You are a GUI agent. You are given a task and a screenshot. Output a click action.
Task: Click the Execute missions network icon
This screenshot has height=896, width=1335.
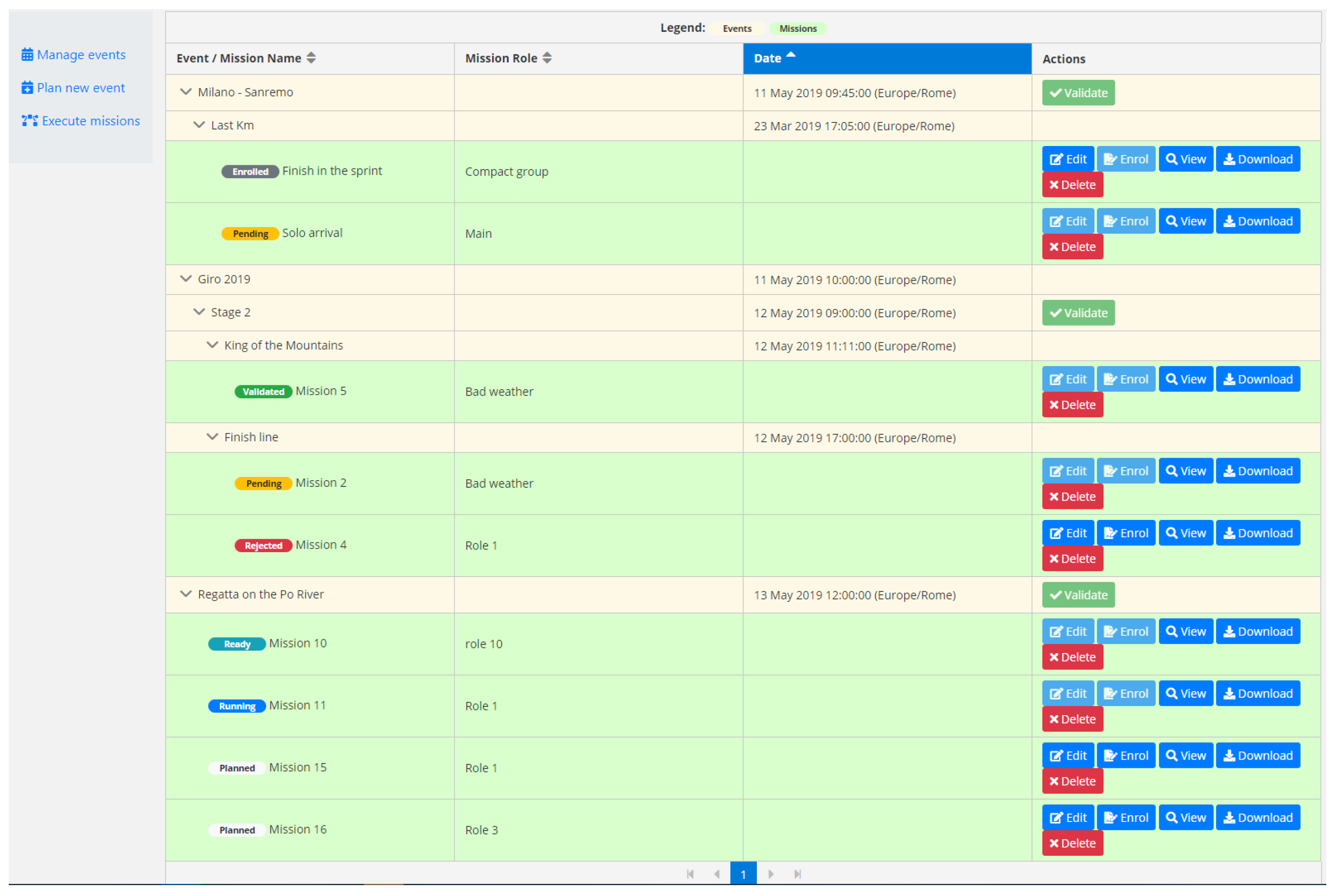click(29, 121)
